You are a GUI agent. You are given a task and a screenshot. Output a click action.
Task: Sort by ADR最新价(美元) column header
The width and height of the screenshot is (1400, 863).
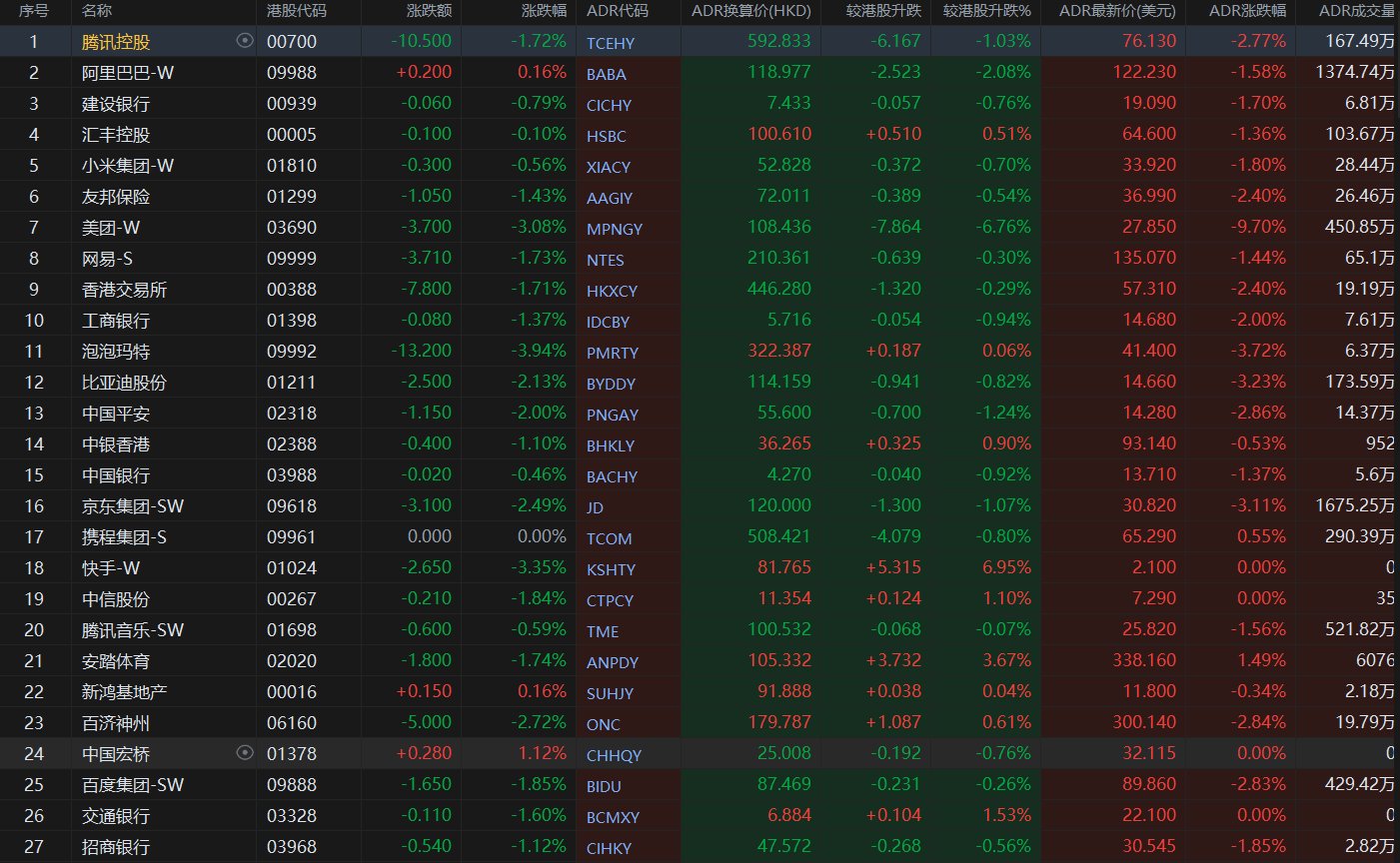[1117, 11]
